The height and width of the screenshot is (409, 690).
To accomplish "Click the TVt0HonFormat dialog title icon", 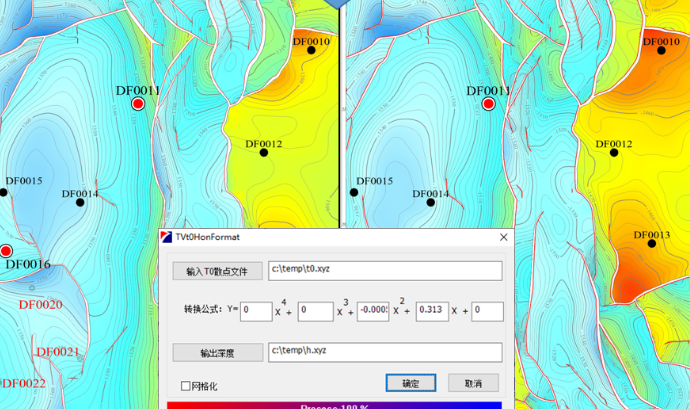I will pos(166,237).
